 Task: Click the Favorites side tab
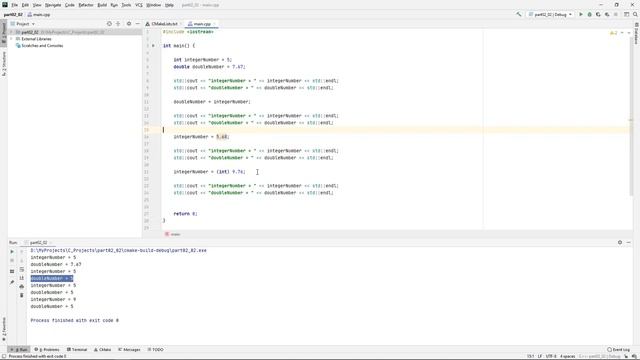coord(4,329)
